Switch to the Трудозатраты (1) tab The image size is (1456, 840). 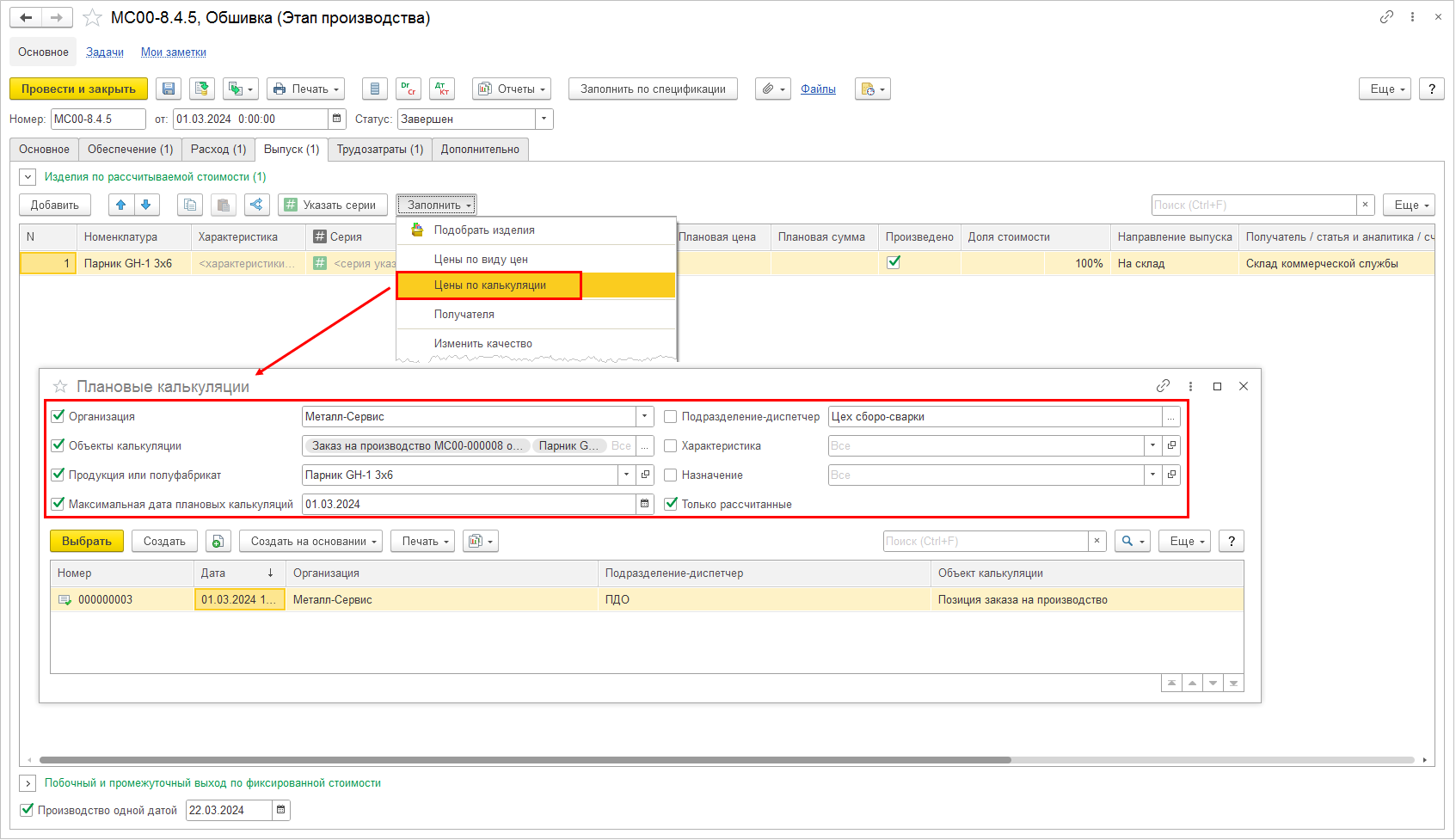point(379,150)
